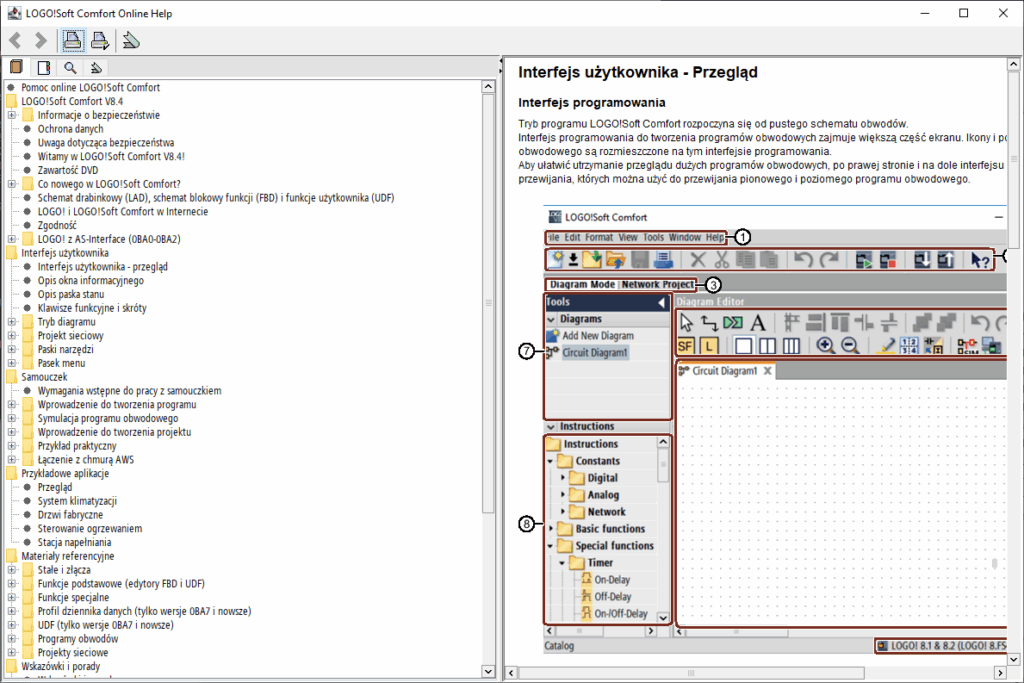Click the plus expander beside Stałe i złącza
Viewport: 1024px width, 683px height.
click(12, 570)
